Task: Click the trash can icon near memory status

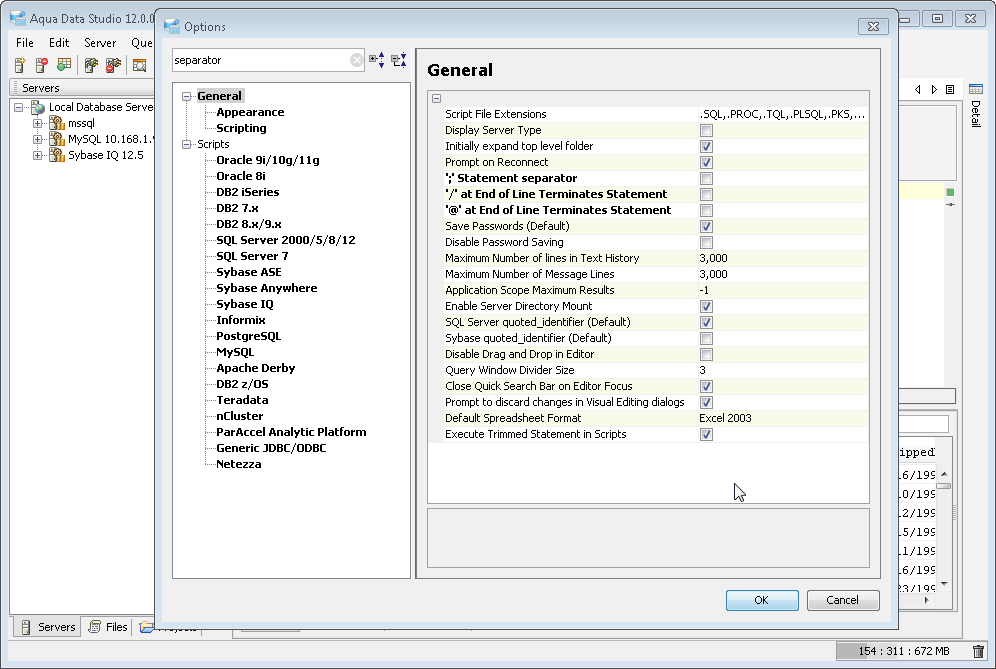Action: click(978, 651)
